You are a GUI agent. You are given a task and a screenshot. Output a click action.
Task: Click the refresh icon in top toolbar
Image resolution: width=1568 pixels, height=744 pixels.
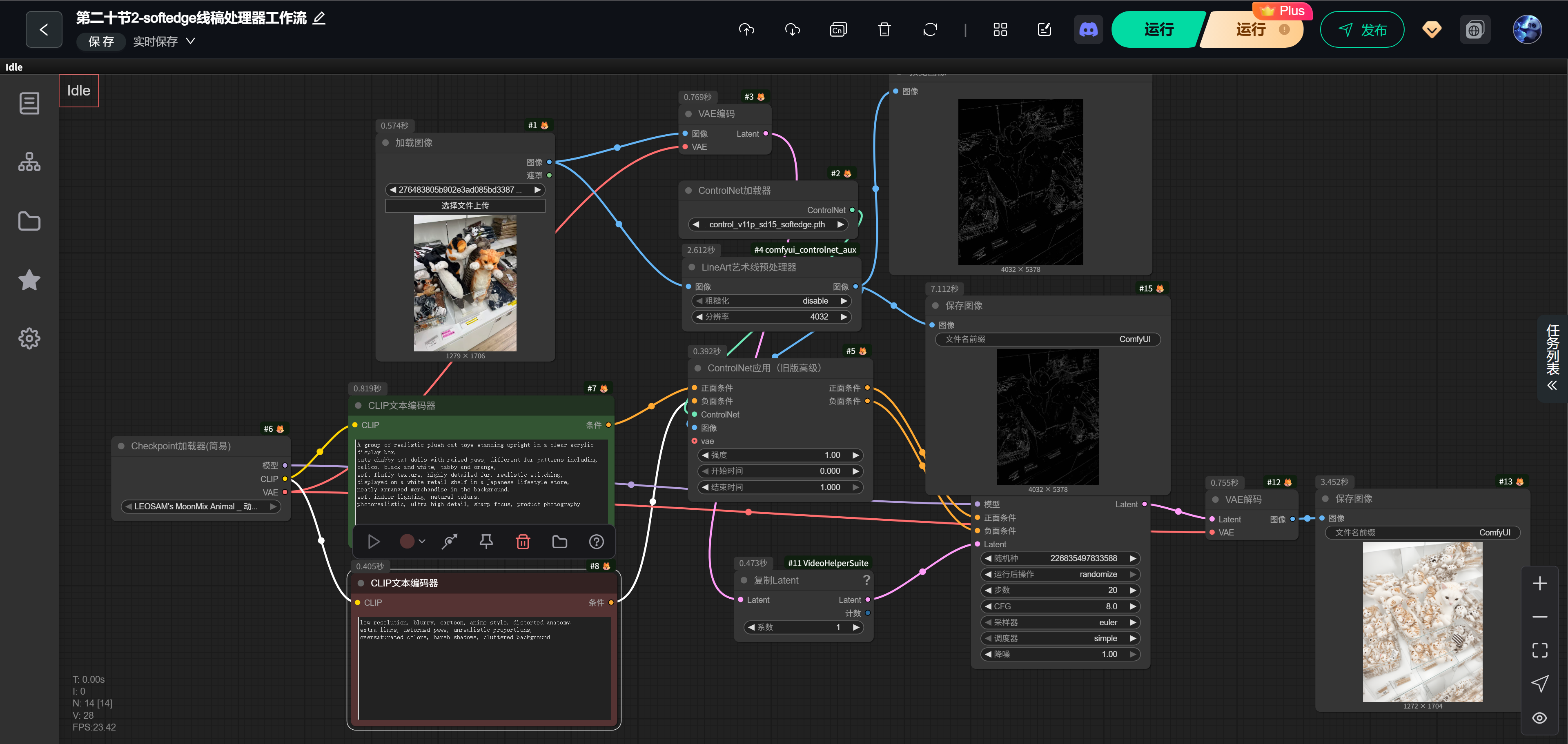tap(929, 29)
